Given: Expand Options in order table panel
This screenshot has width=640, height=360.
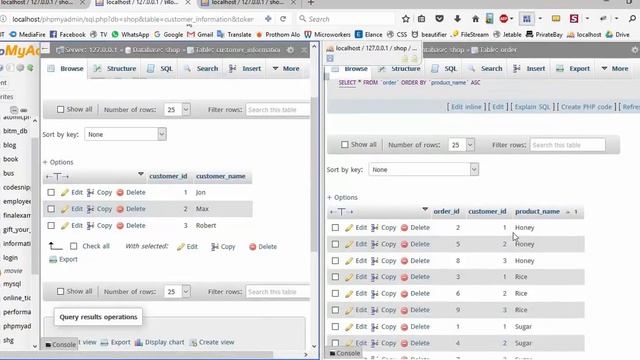Looking at the screenshot, I should tap(342, 197).
